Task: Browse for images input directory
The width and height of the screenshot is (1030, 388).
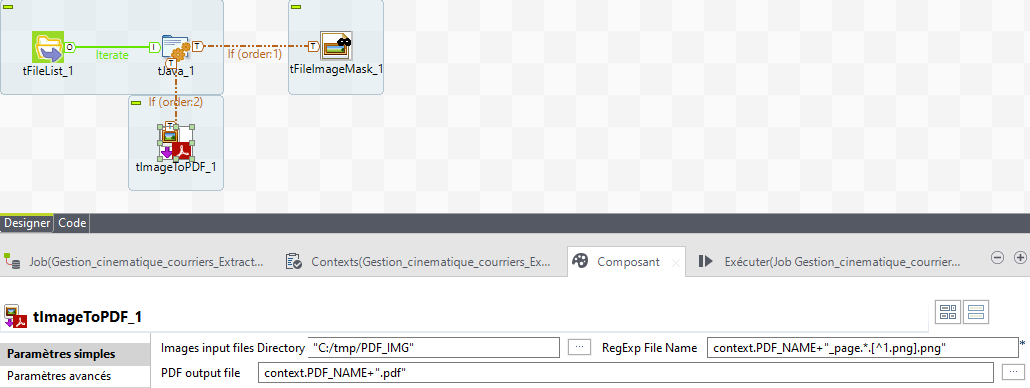Action: [579, 347]
